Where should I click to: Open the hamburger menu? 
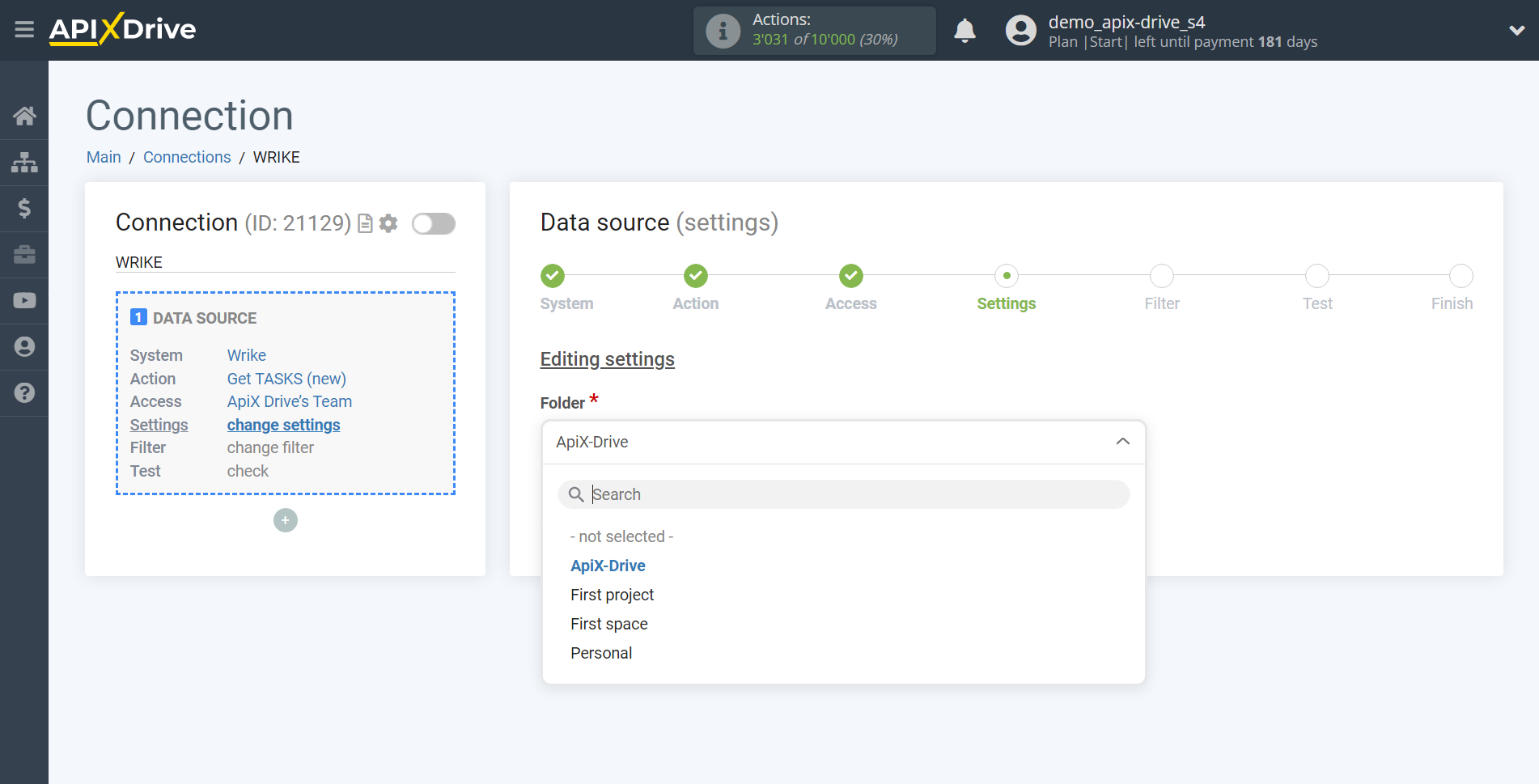click(24, 30)
